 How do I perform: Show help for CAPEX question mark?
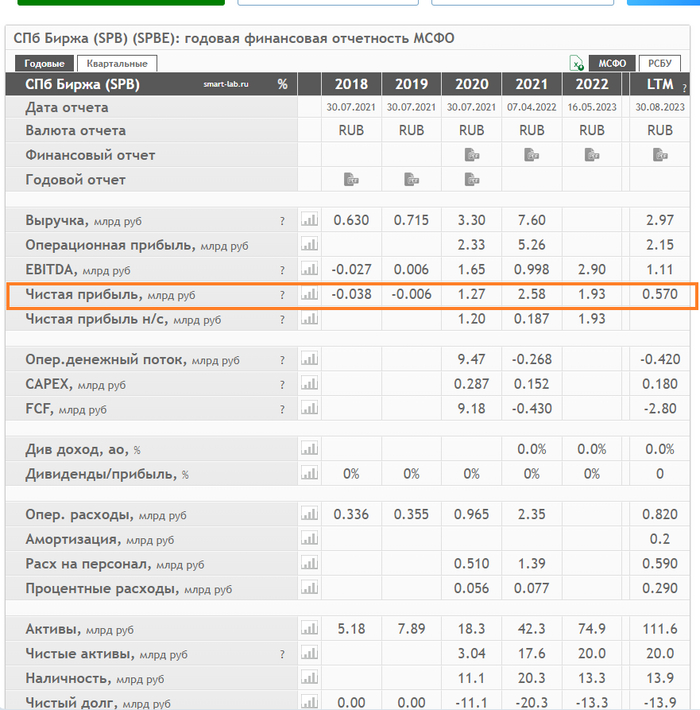[282, 385]
